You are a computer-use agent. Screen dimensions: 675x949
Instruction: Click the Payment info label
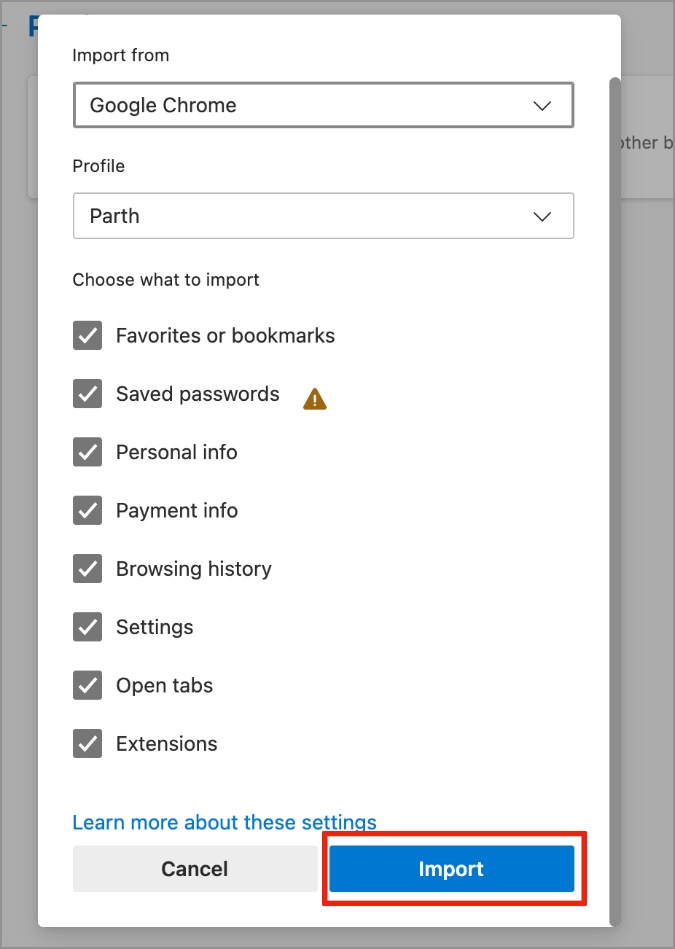click(x=177, y=511)
